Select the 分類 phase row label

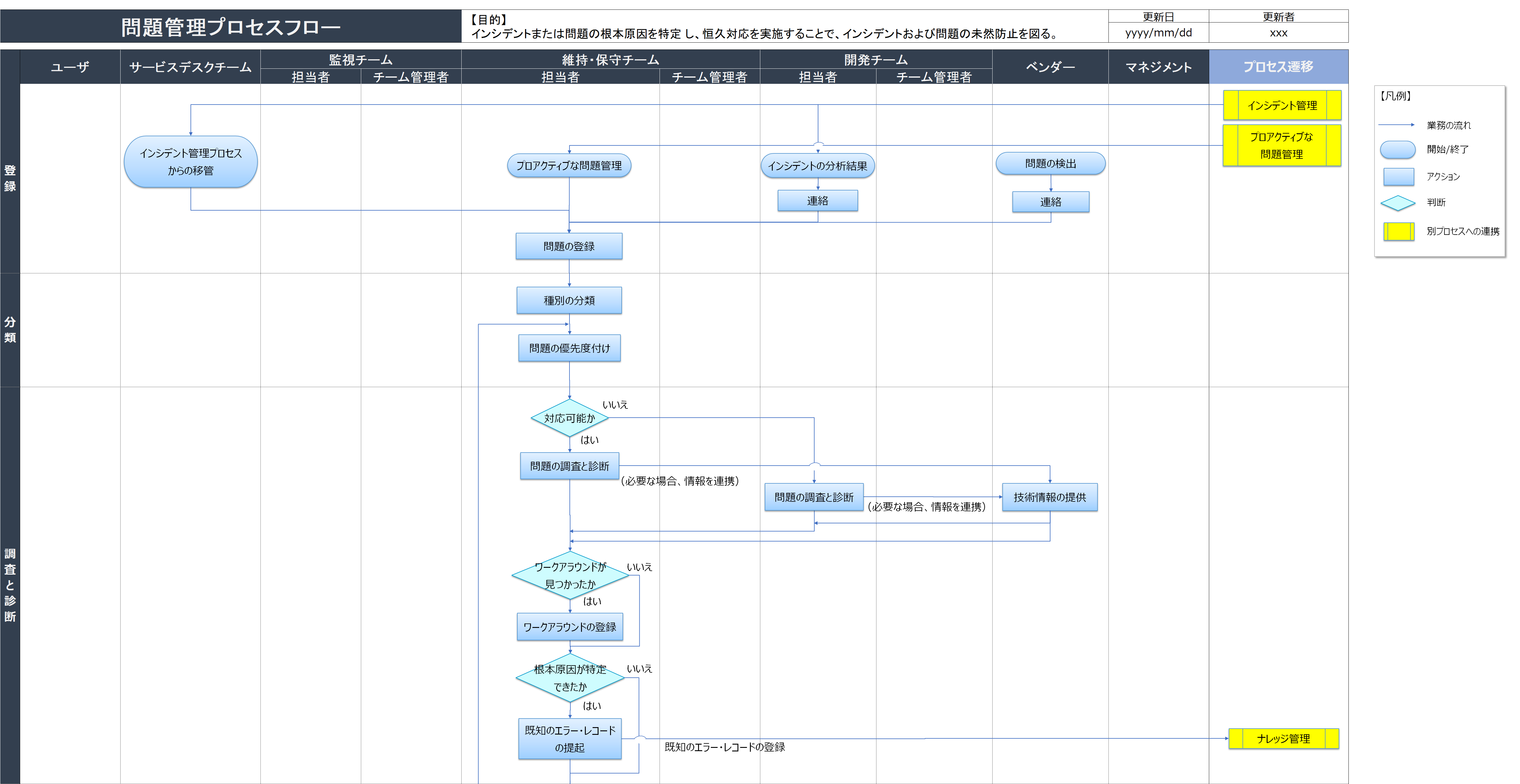[x=10, y=330]
